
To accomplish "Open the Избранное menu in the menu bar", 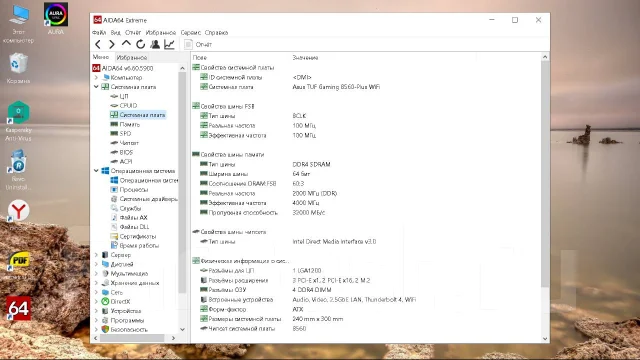I will click(x=161, y=32).
